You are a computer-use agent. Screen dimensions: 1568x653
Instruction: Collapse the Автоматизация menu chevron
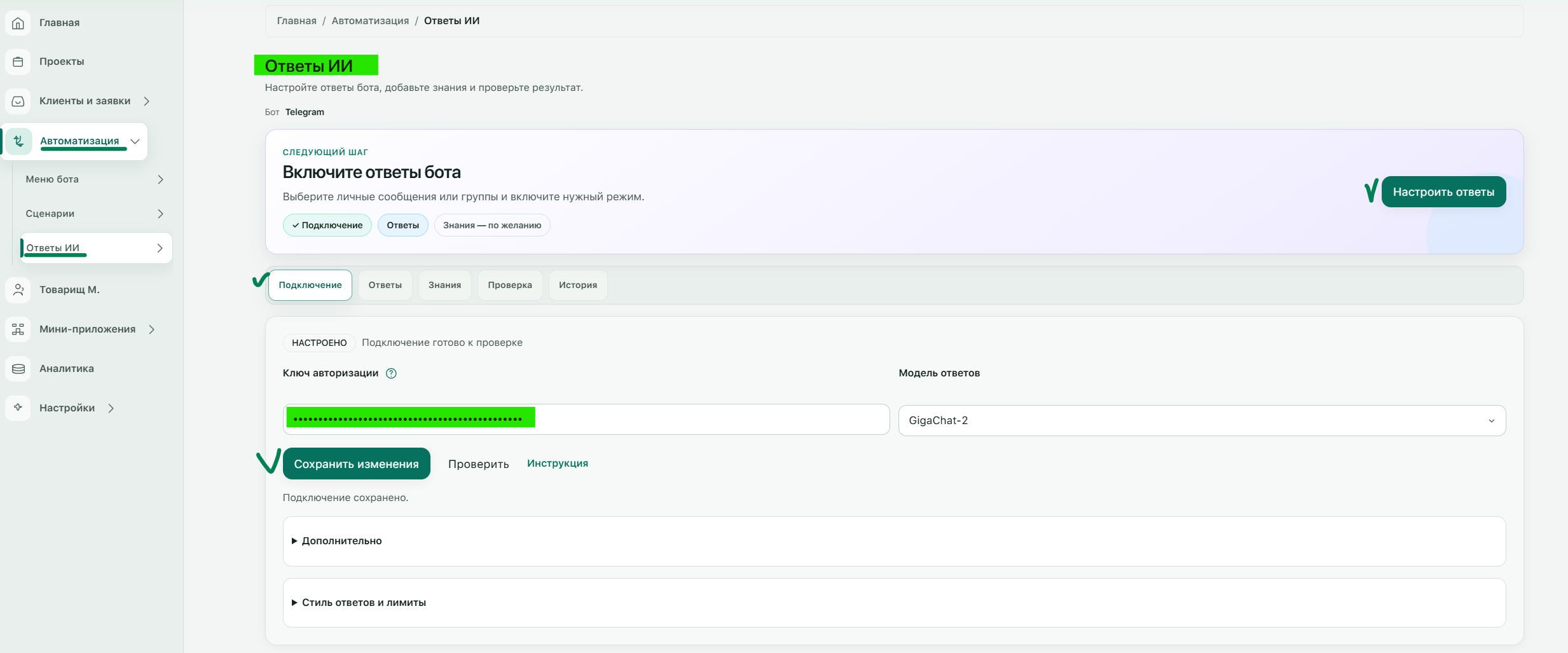tap(135, 141)
